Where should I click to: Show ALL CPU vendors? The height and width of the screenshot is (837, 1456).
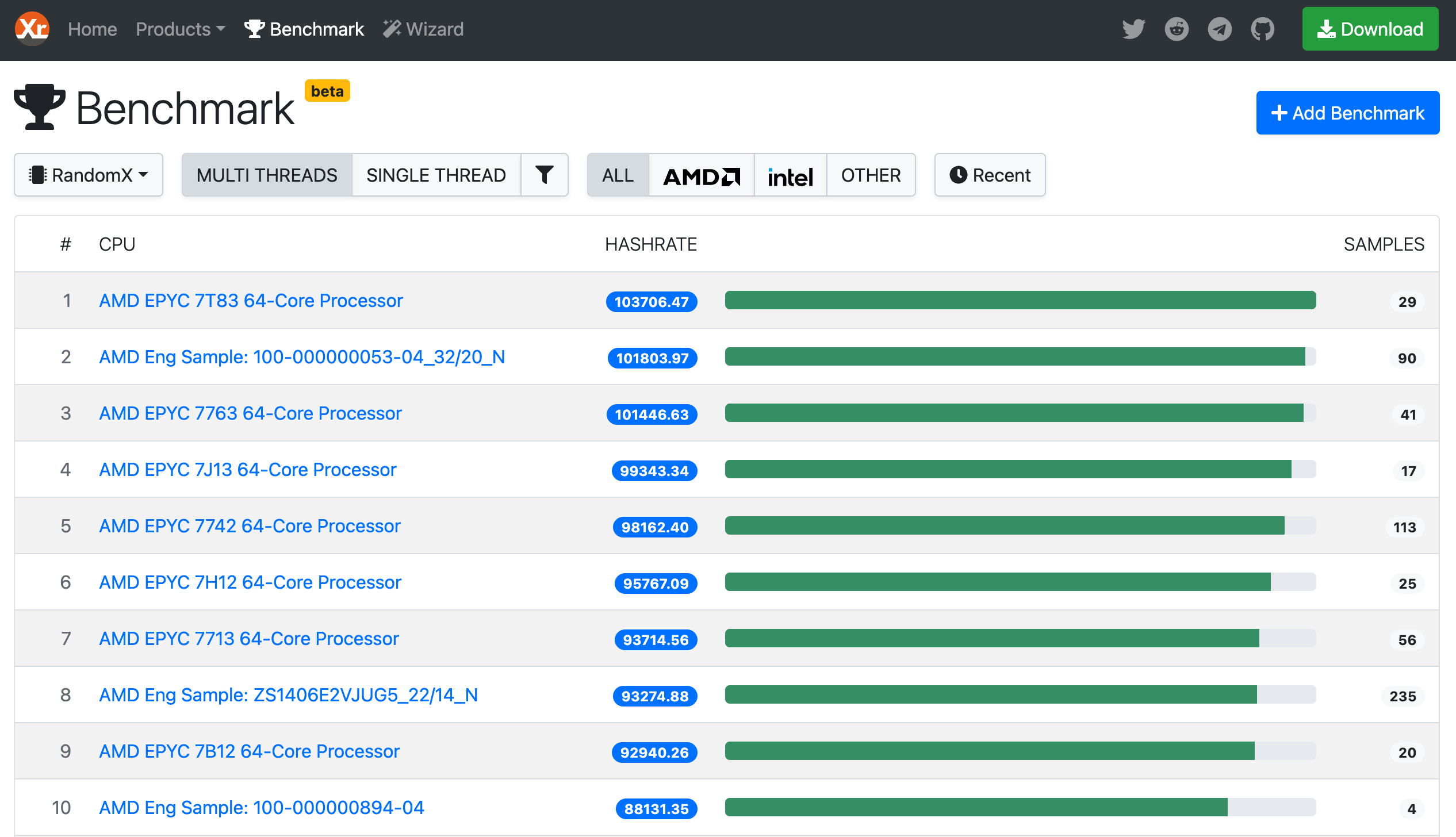618,175
